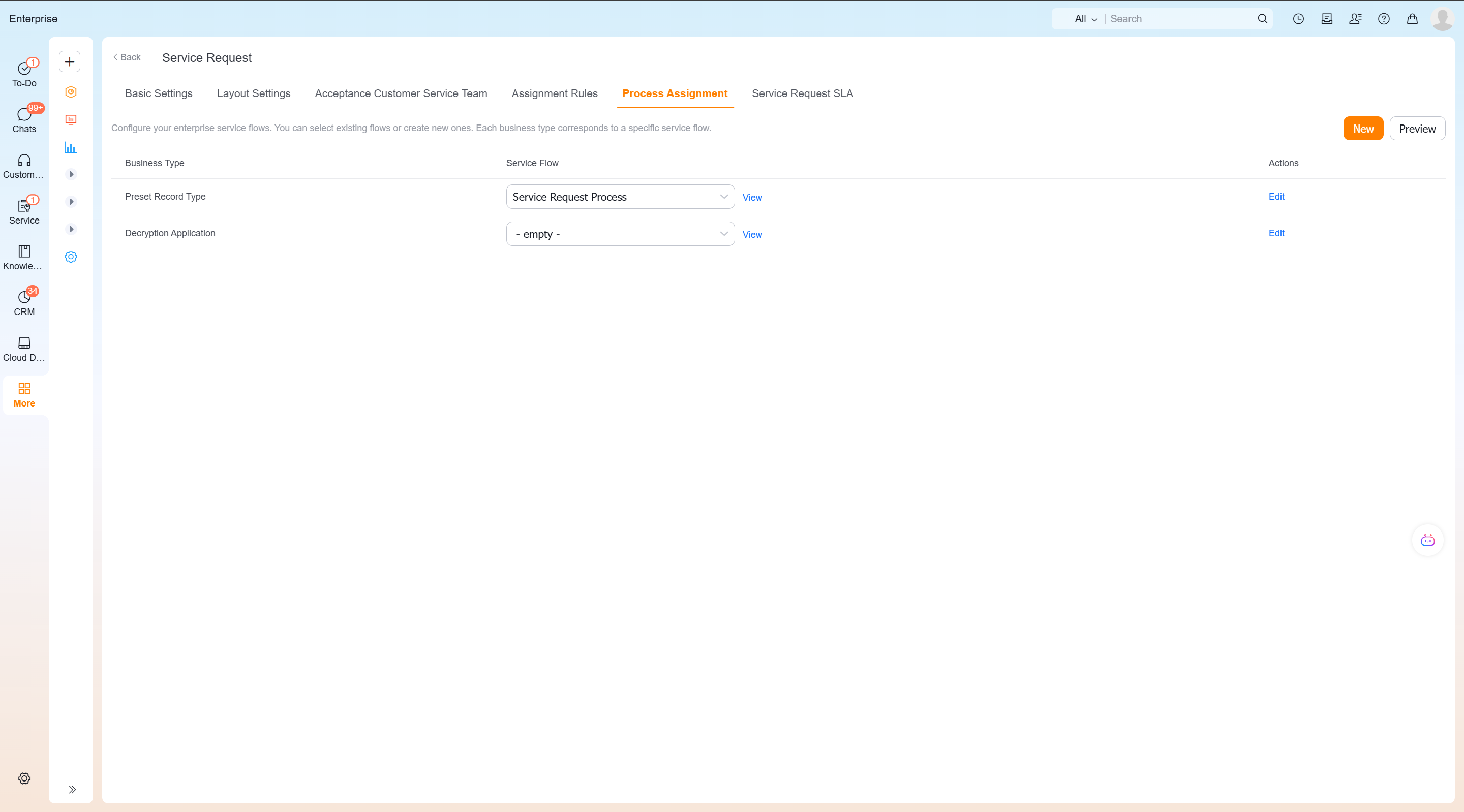Click the Enterprise title in header

(x=33, y=19)
